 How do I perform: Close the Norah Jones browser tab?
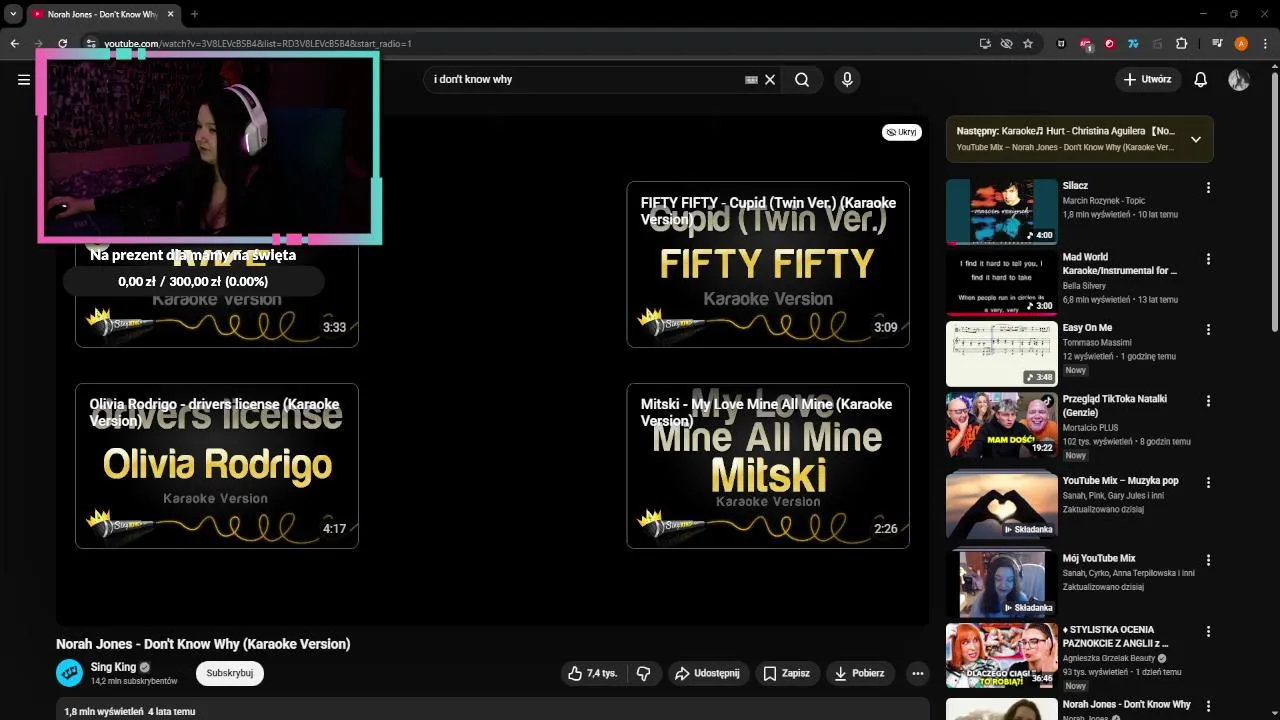coord(169,14)
